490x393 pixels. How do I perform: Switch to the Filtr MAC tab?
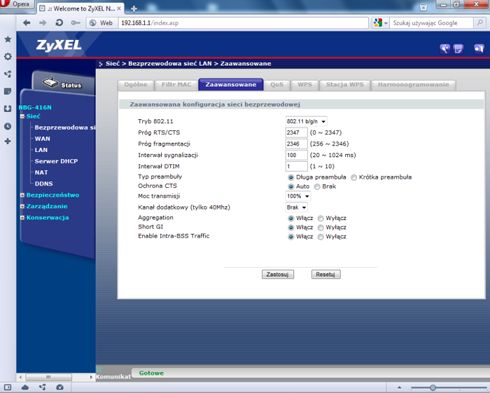coord(176,85)
